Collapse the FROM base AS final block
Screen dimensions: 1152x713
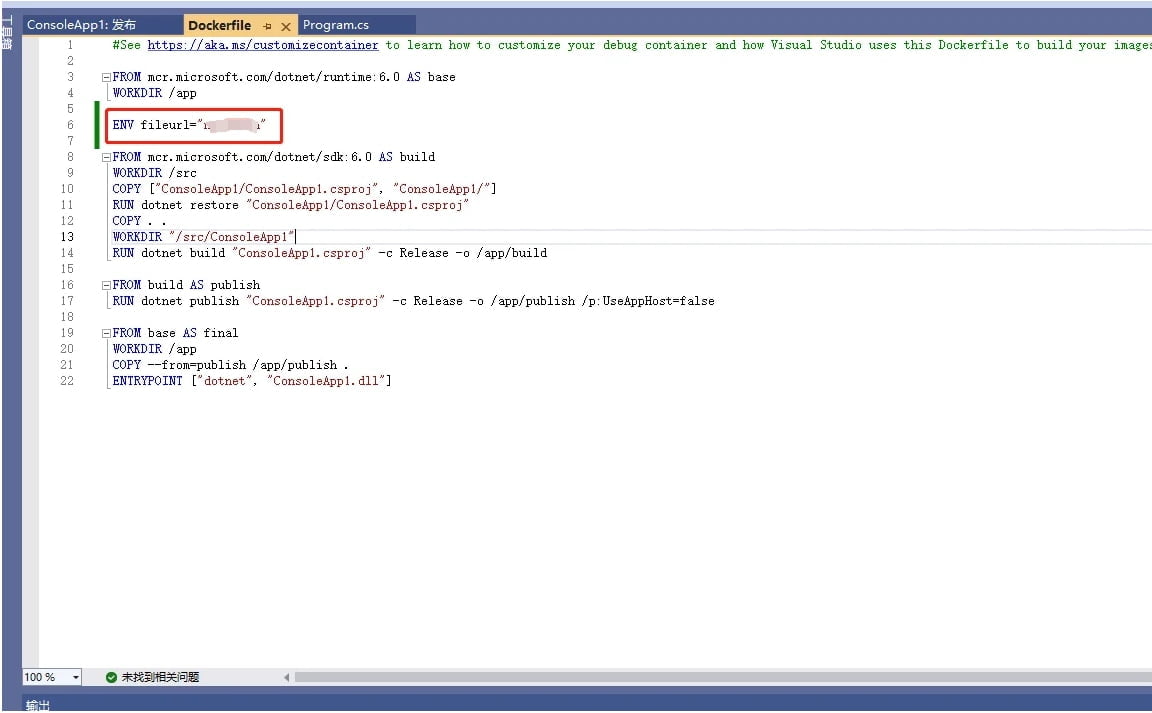click(x=106, y=333)
